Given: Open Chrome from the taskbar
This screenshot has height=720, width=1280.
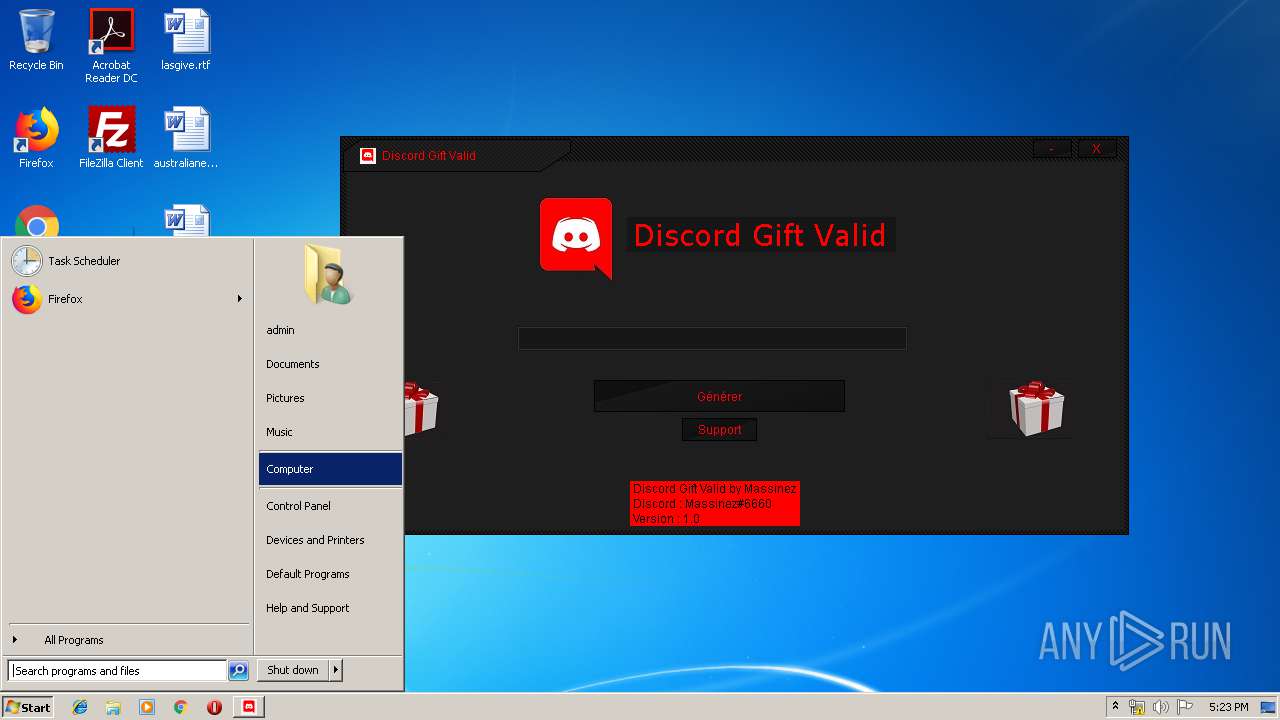Looking at the screenshot, I should coord(180,707).
